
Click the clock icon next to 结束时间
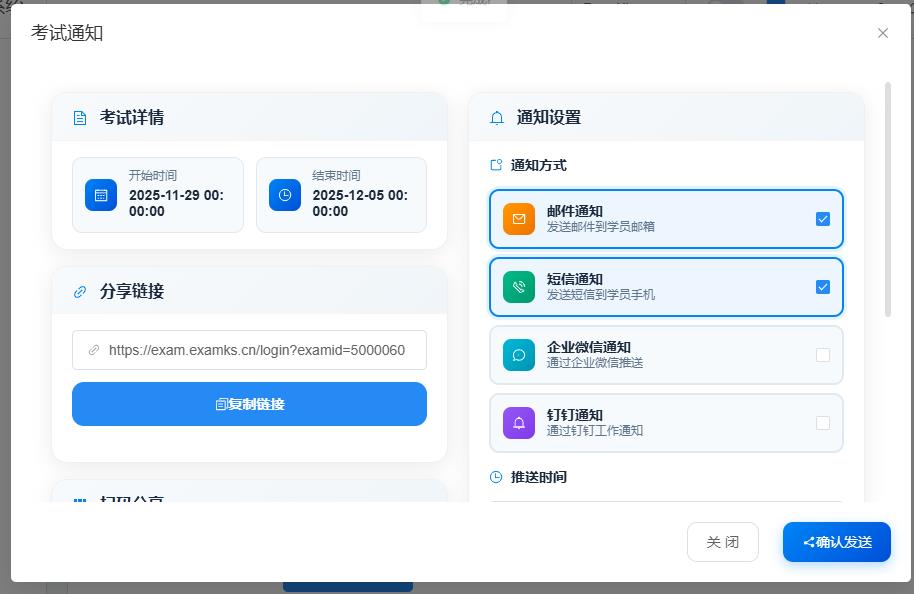click(283, 195)
